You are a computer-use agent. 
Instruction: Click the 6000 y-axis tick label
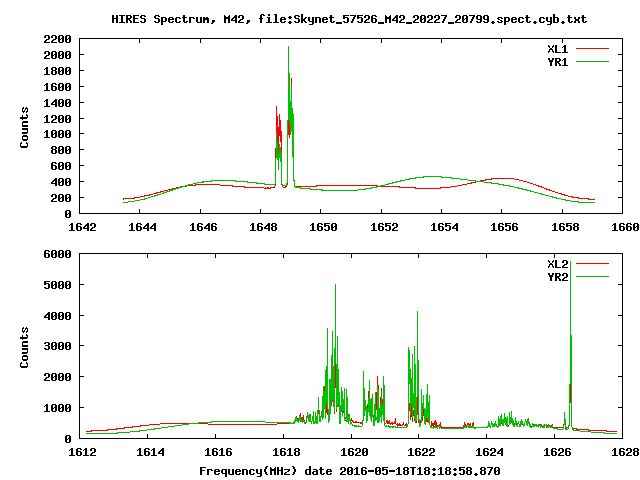(57, 254)
